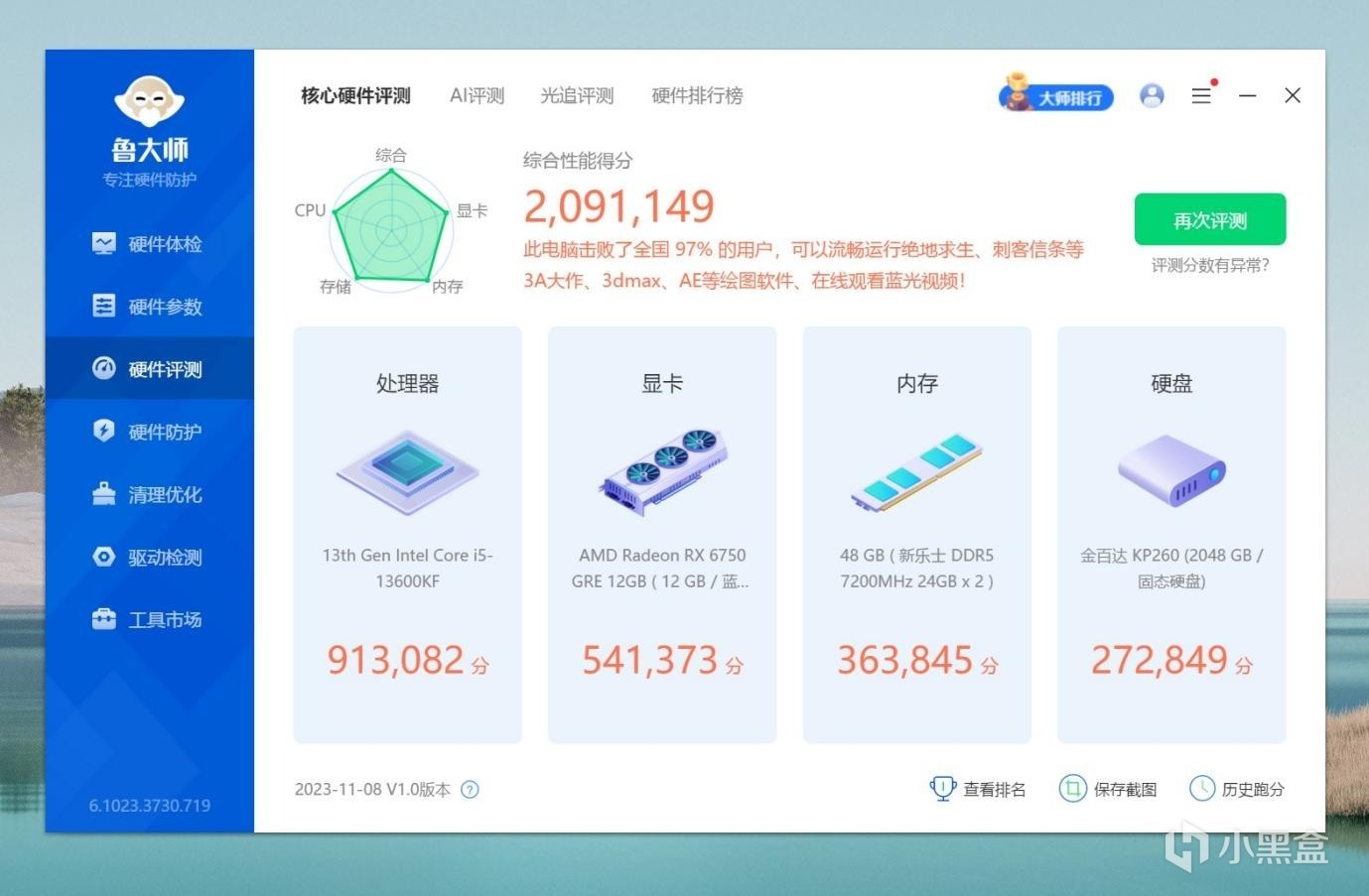Click the 硬件参数 list icon
The height and width of the screenshot is (896, 1369).
click(x=104, y=306)
